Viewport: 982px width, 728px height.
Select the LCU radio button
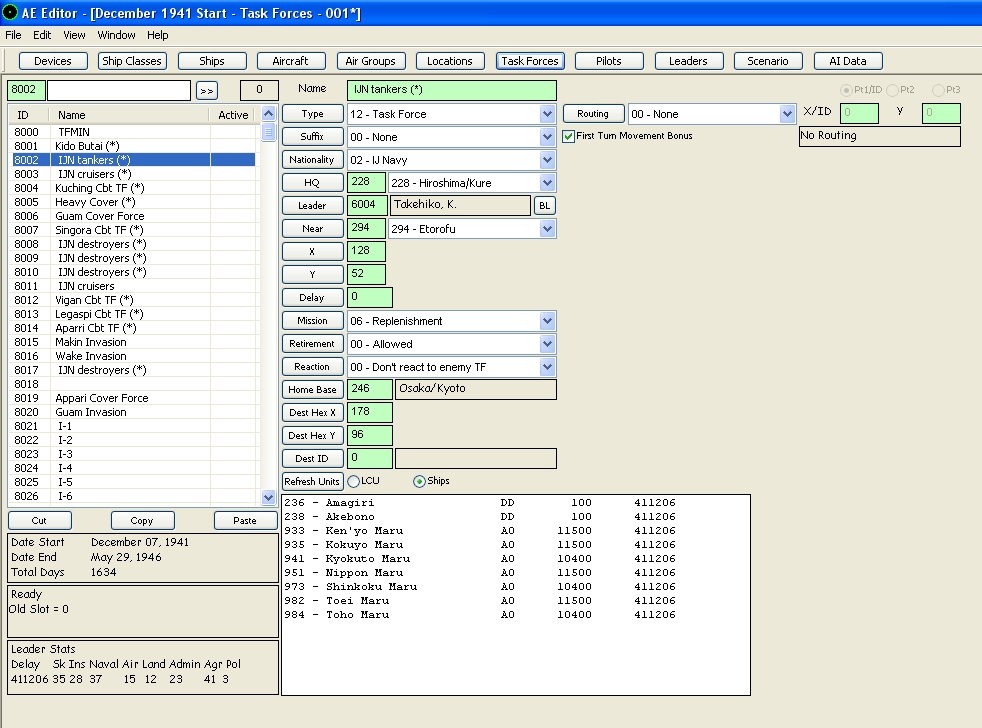click(x=354, y=481)
